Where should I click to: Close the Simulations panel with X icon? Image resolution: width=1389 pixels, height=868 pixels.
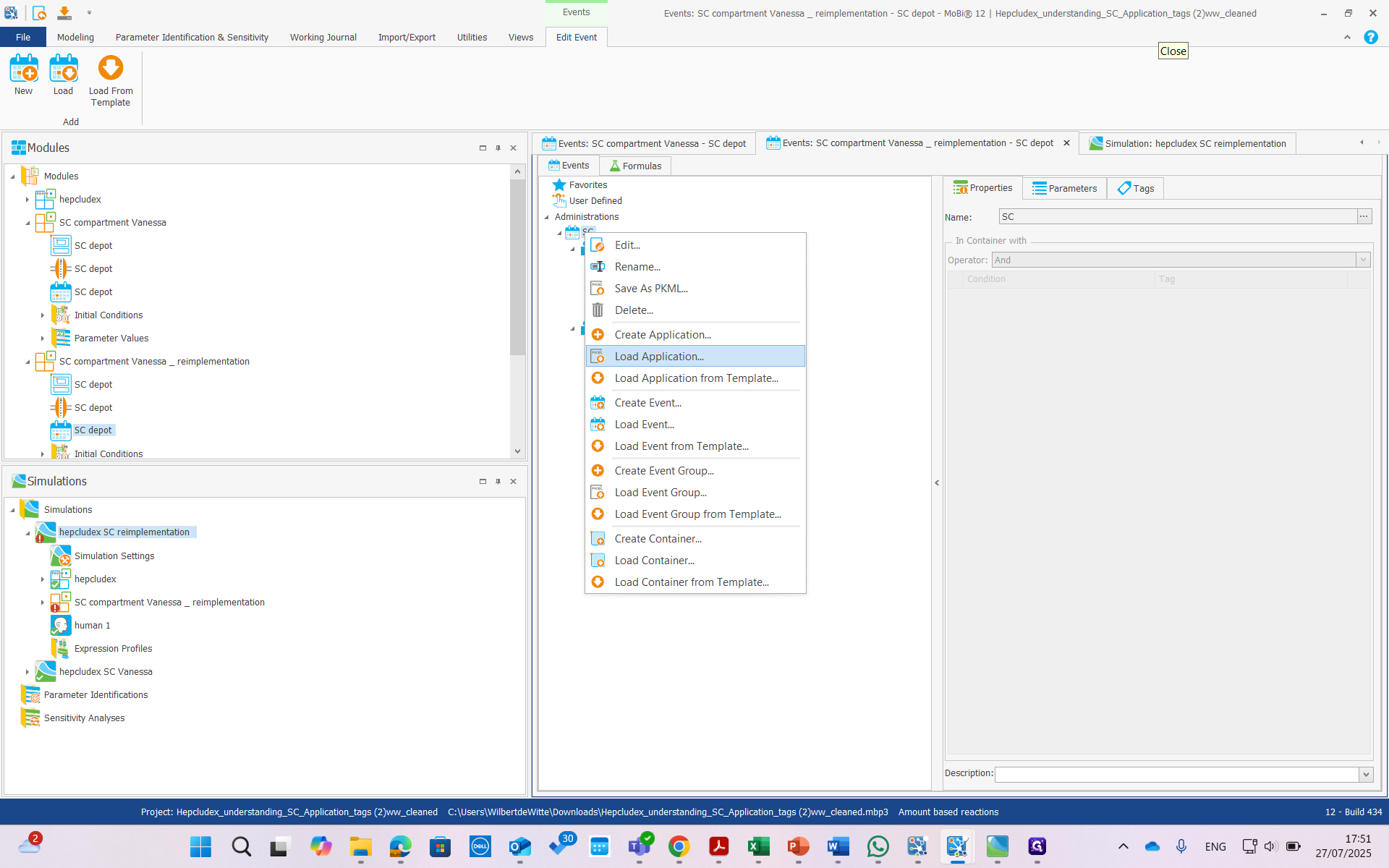(514, 482)
